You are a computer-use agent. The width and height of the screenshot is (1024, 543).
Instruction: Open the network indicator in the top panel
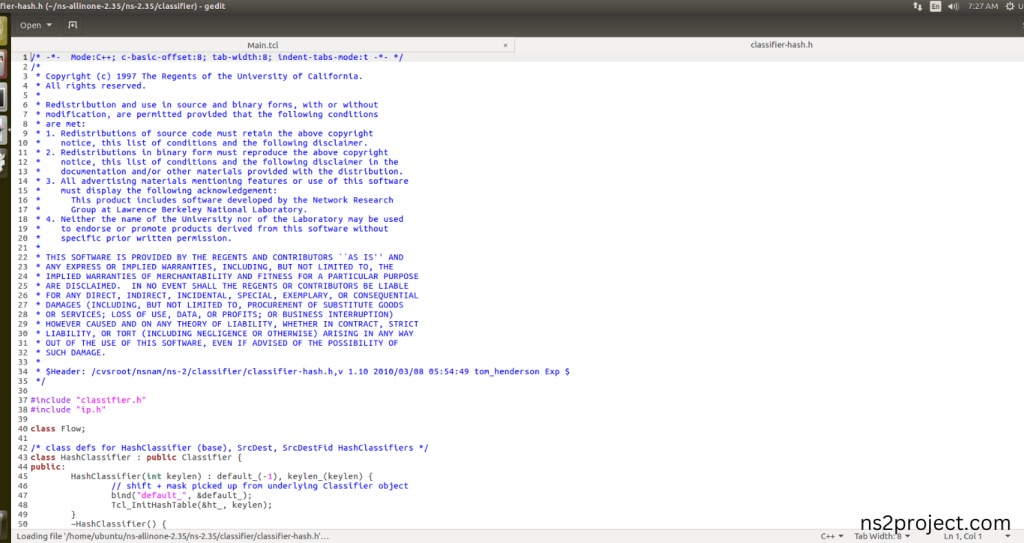[x=917, y=6]
